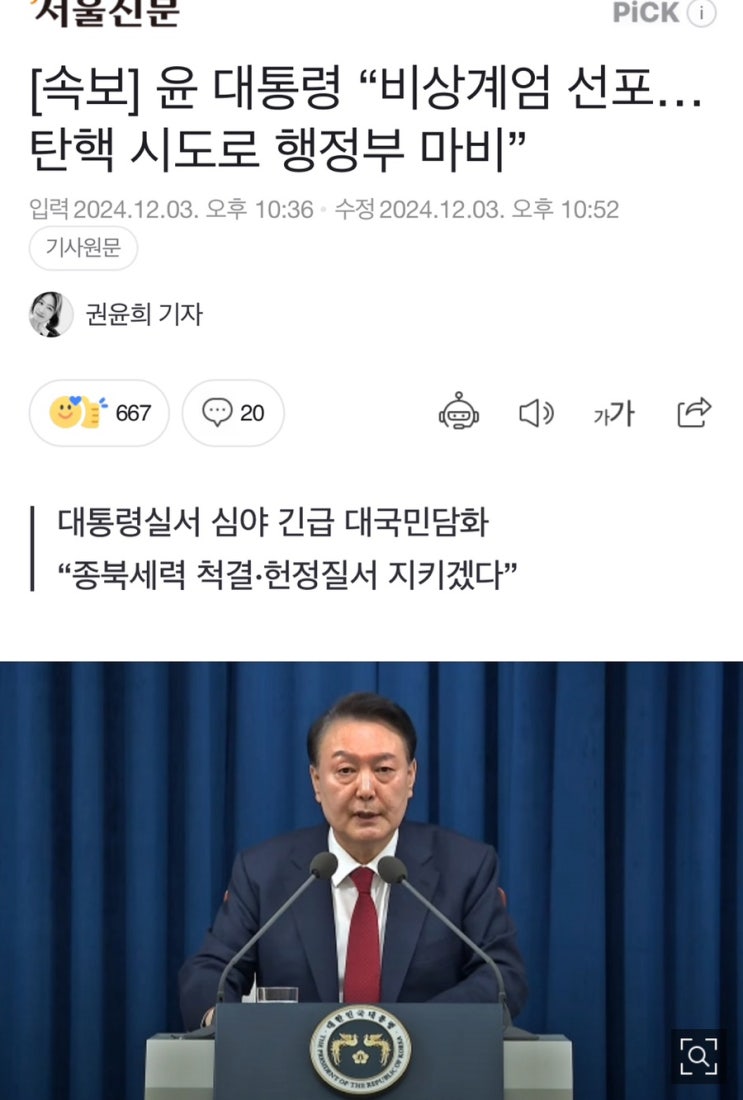Tap the 대통령실서 심야 긴급 subheading
The width and height of the screenshot is (743, 1100).
pyautogui.click(x=272, y=523)
